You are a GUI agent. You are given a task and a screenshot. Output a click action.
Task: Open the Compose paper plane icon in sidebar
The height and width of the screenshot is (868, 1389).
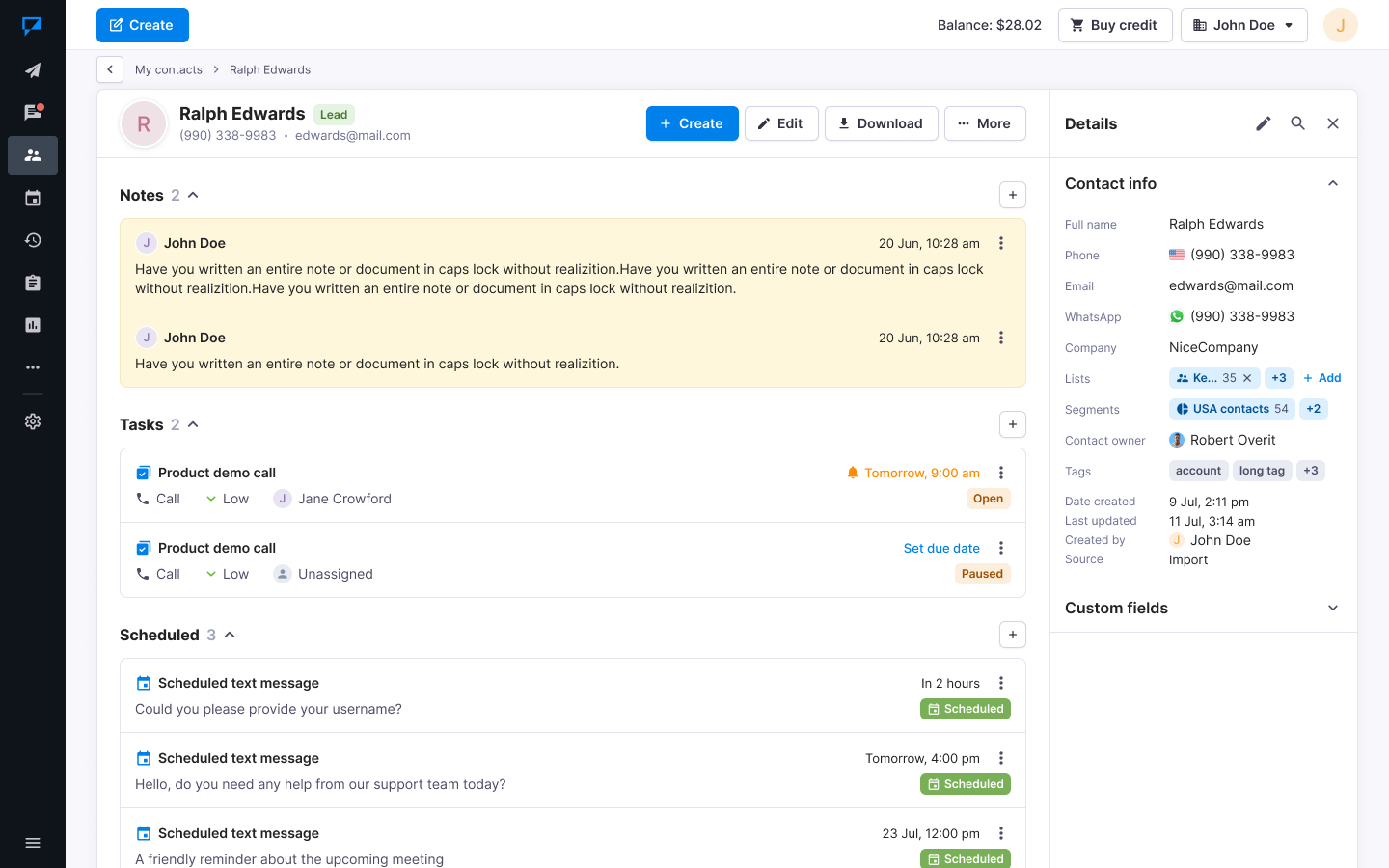pyautogui.click(x=33, y=70)
